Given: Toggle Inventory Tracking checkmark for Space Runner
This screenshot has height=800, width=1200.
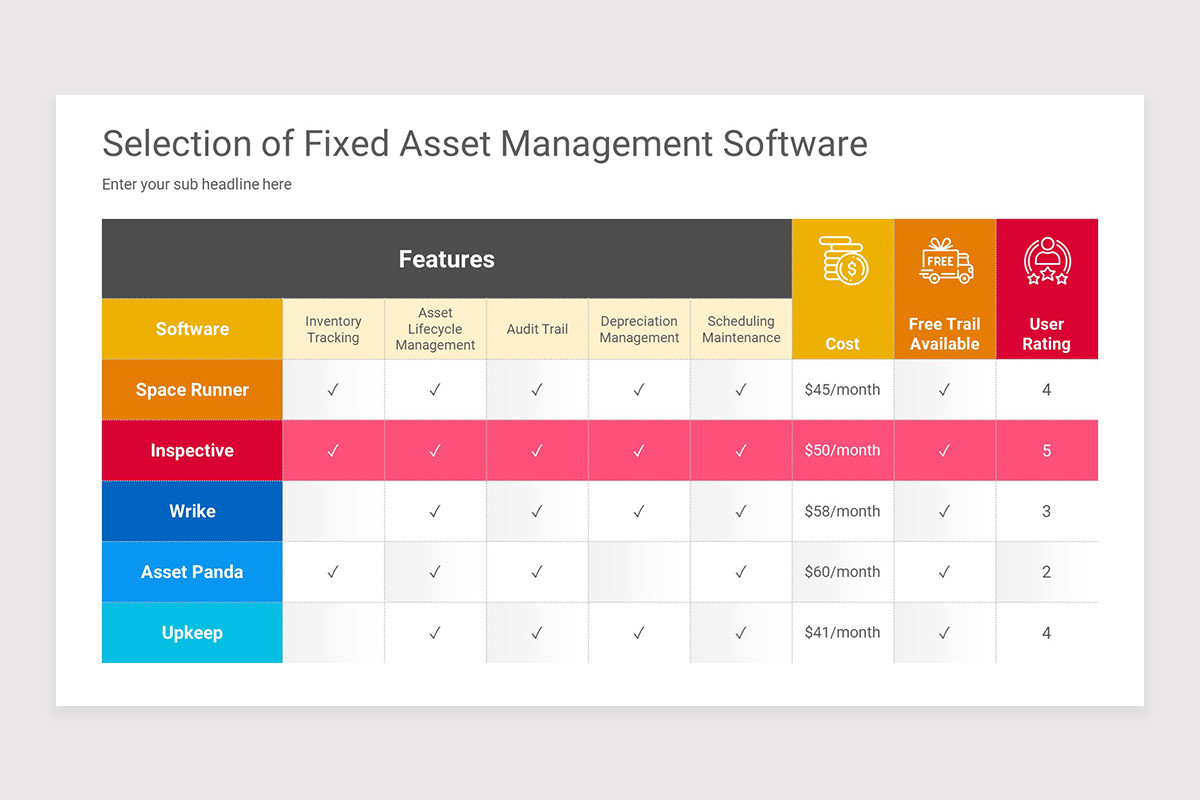Looking at the screenshot, I should pyautogui.click(x=333, y=389).
